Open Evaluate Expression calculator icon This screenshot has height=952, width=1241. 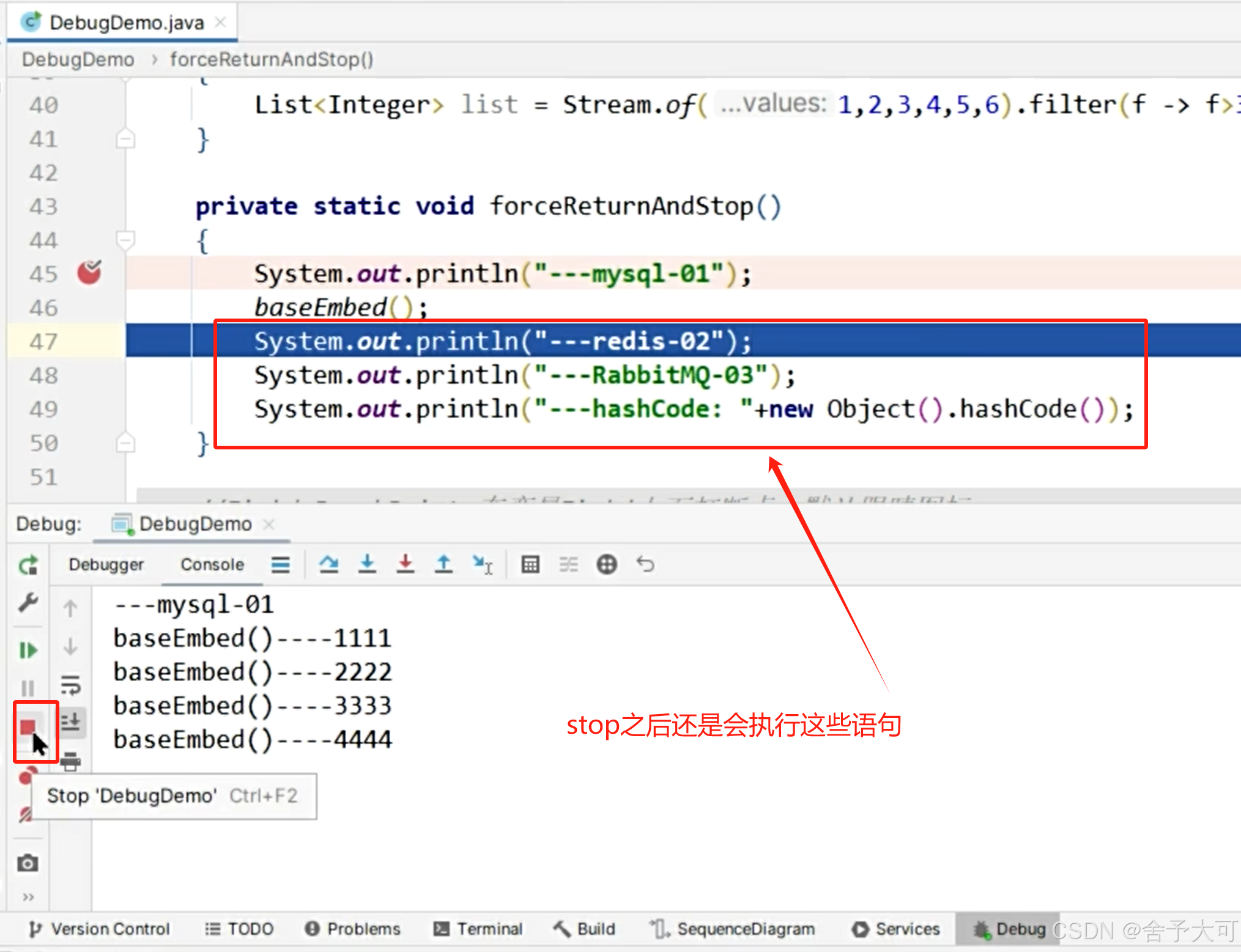click(x=530, y=564)
